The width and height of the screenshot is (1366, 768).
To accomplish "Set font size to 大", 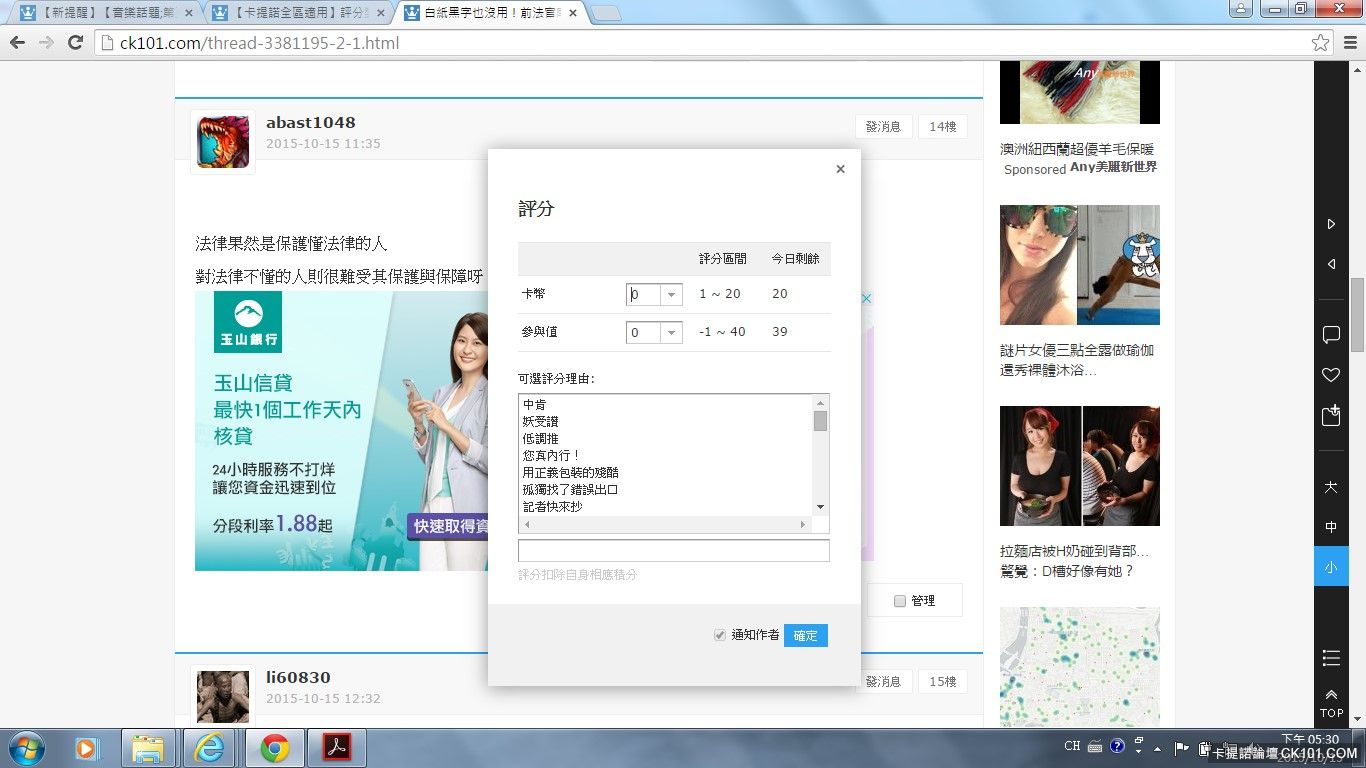I will (x=1331, y=487).
